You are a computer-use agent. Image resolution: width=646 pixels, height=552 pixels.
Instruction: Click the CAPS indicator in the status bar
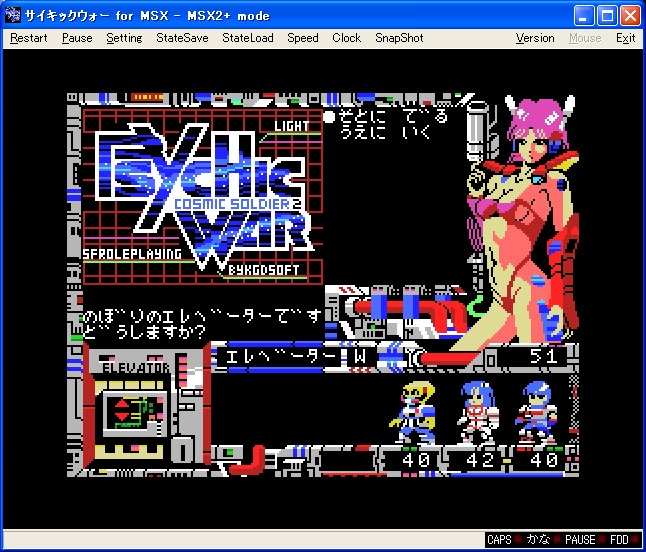coord(499,540)
